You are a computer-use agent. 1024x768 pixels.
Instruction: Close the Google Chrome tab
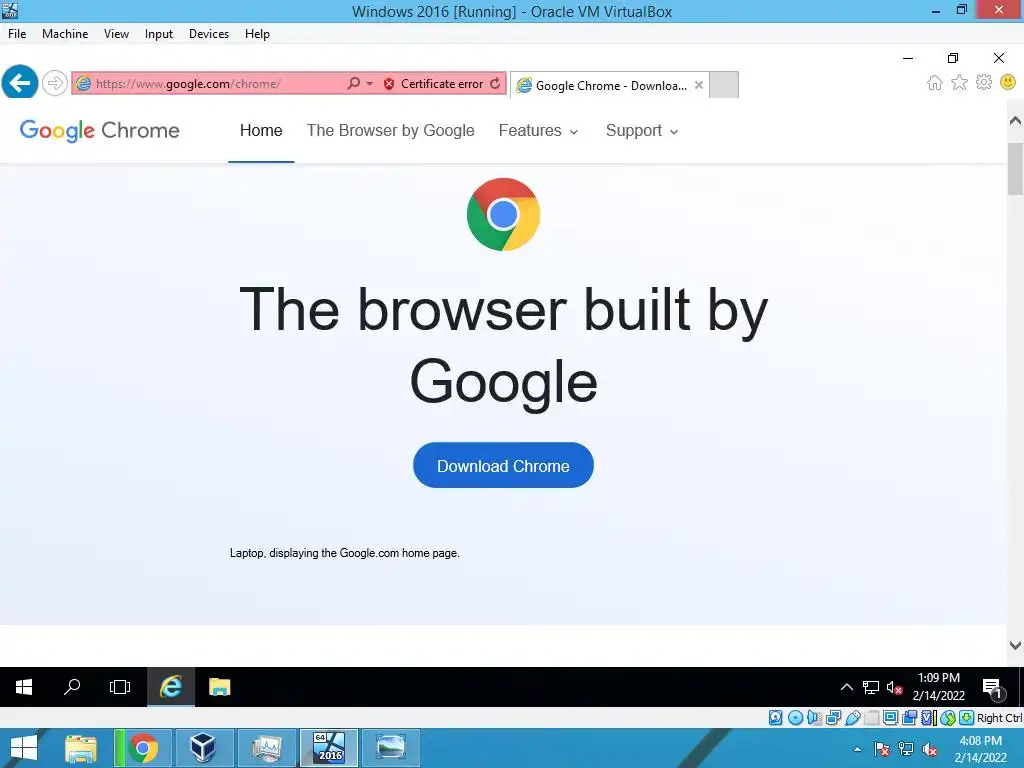(x=699, y=85)
